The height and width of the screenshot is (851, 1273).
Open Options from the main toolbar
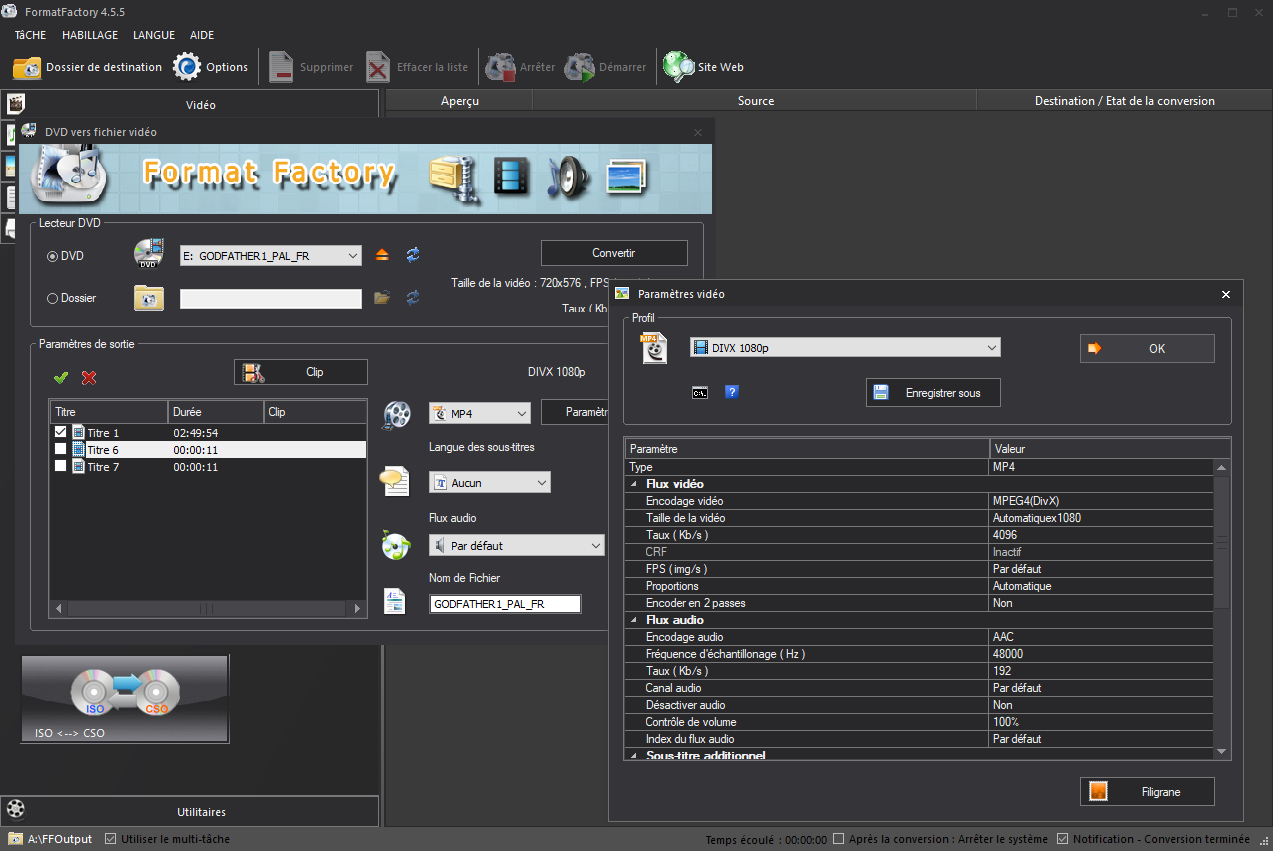click(x=211, y=67)
